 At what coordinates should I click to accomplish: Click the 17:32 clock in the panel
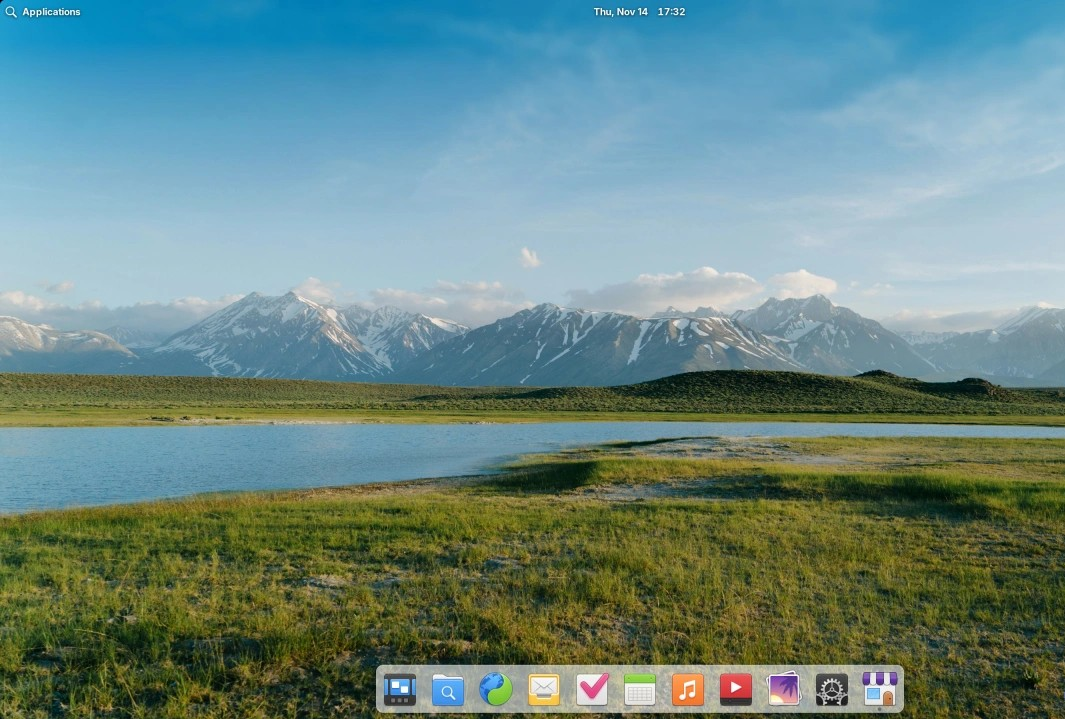(671, 12)
